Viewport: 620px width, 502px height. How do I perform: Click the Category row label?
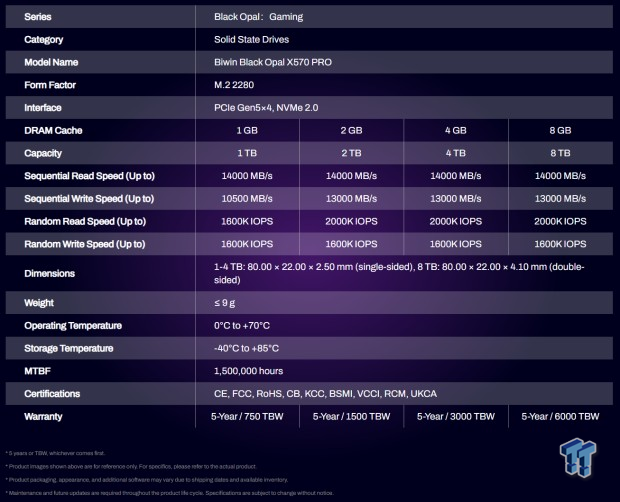(43, 40)
